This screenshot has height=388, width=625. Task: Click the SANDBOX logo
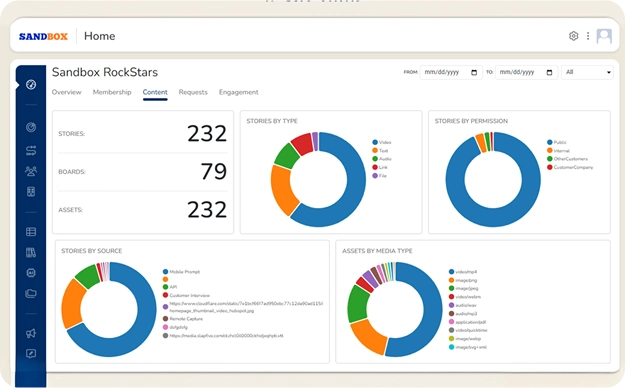[43, 36]
